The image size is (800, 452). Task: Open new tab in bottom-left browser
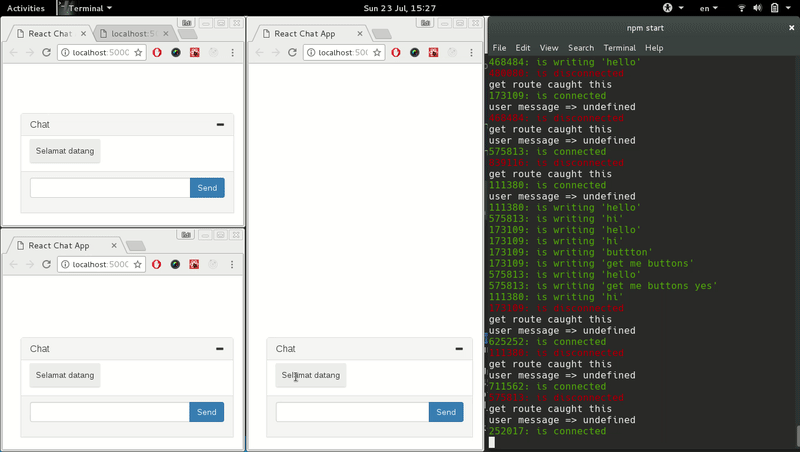pos(136,246)
